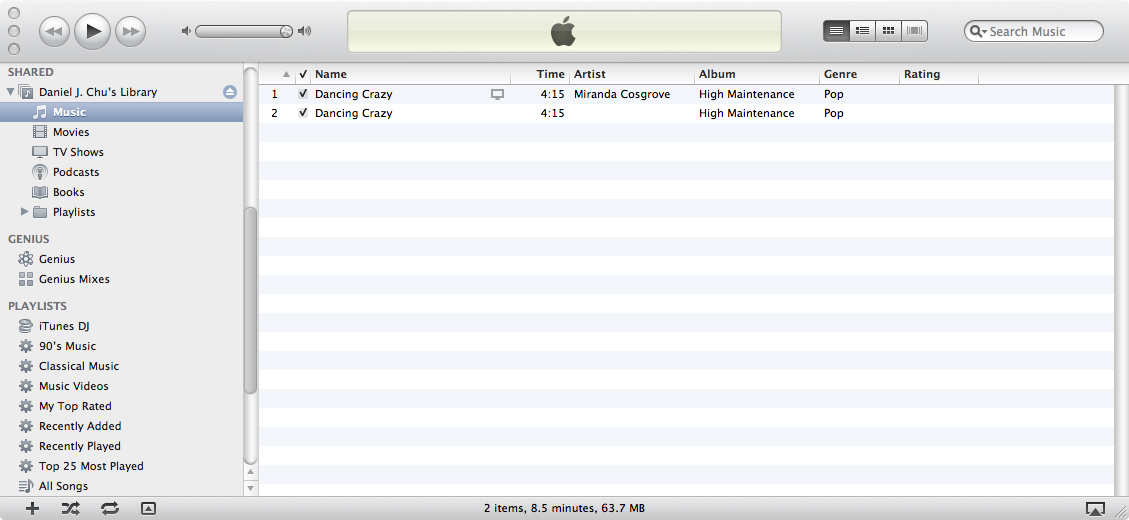Sort by Rating column

coord(939,74)
